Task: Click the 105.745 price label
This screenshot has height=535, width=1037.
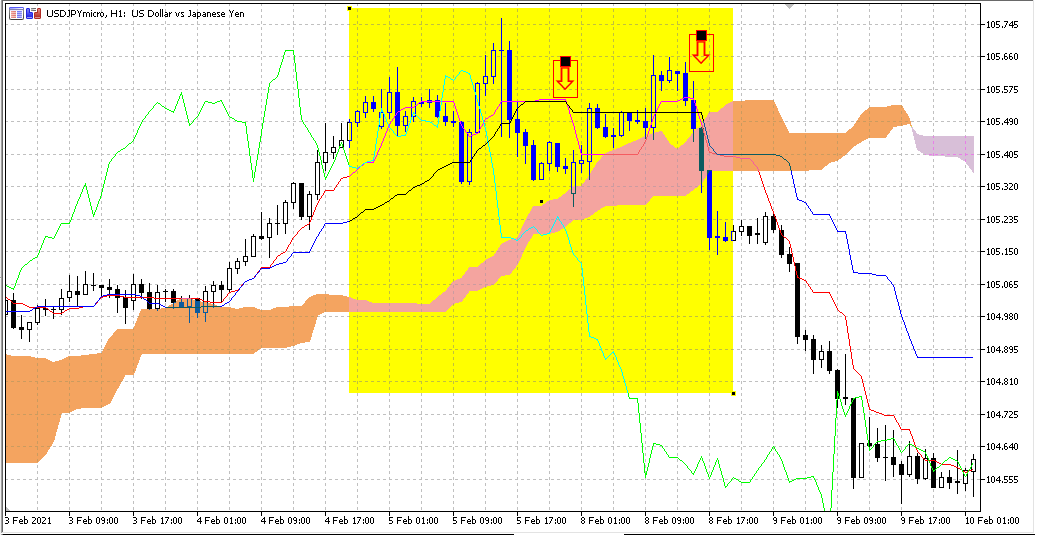Action: tap(1002, 24)
